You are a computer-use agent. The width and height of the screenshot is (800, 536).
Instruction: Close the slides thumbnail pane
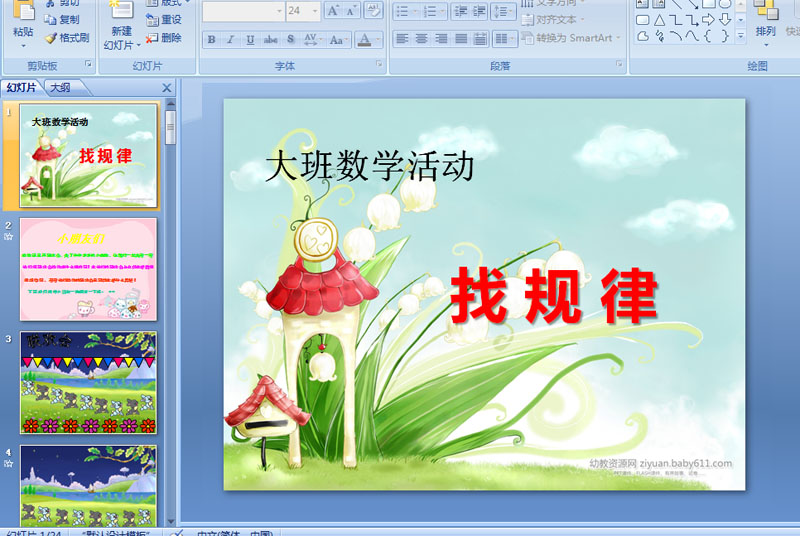pos(167,88)
